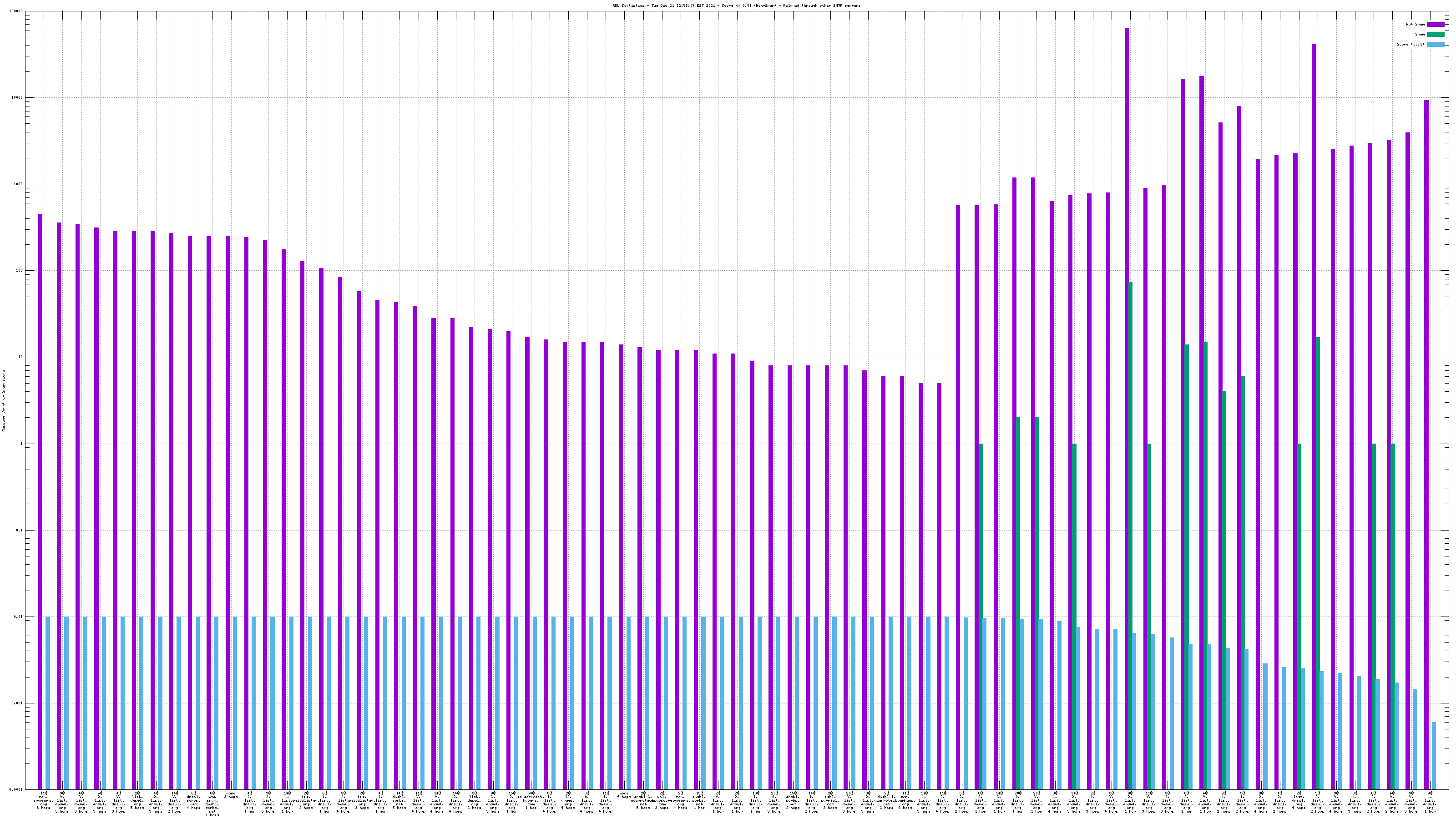Click the 12.apews.org axis label
1456x819 pixels.
(x=568, y=801)
